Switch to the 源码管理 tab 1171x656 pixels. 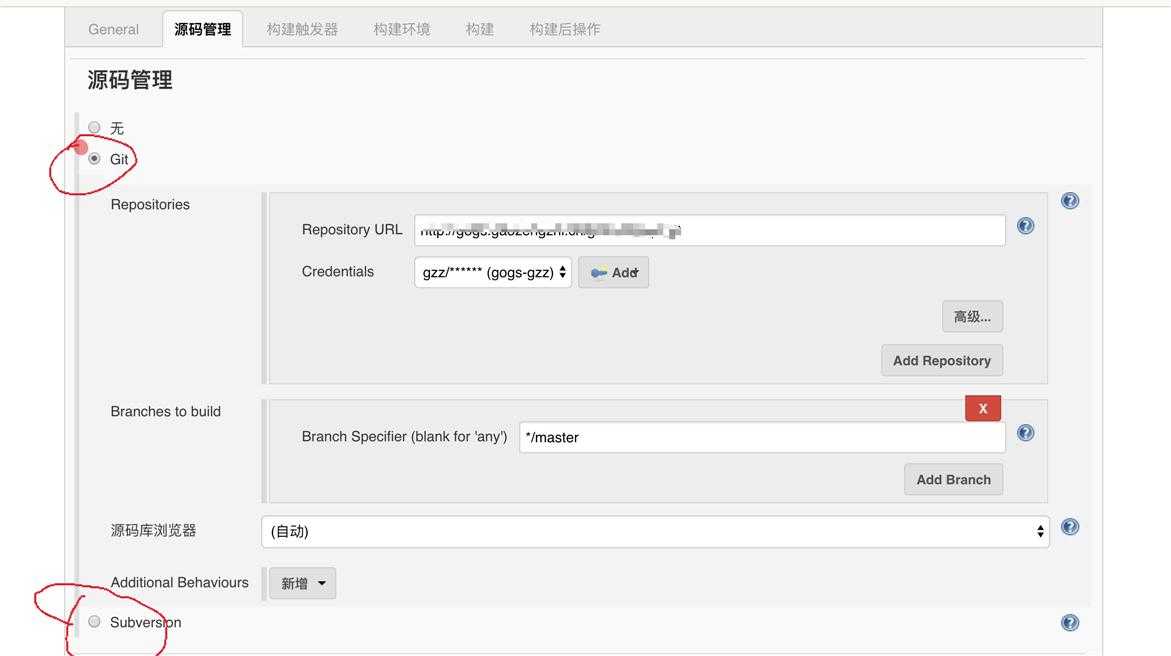(x=202, y=29)
